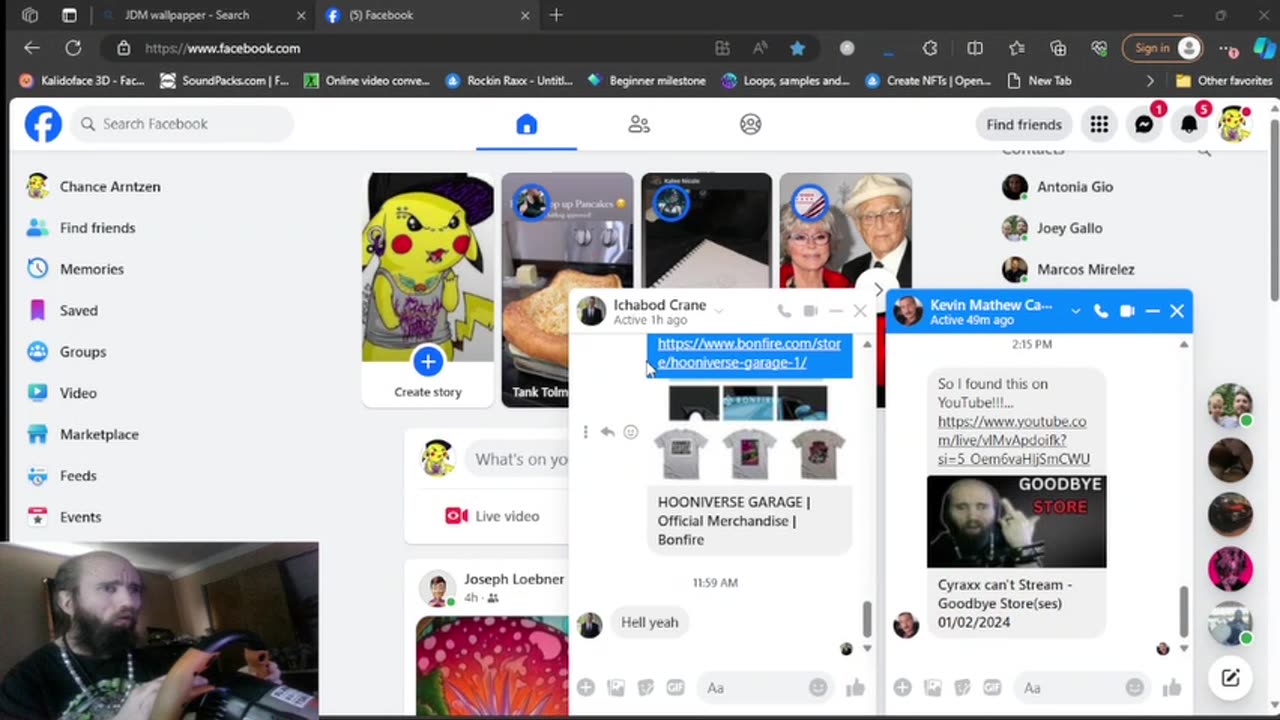Click the Search Facebook field
Image resolution: width=1280 pixels, height=720 pixels.
tap(183, 124)
